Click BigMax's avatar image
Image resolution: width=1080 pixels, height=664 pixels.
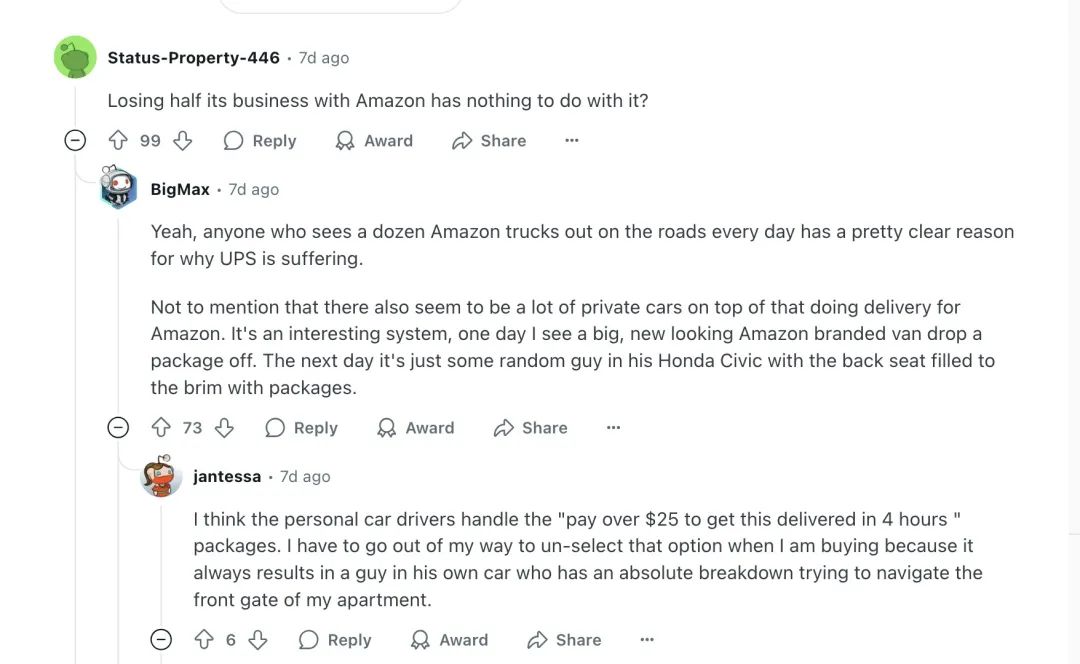coord(118,187)
